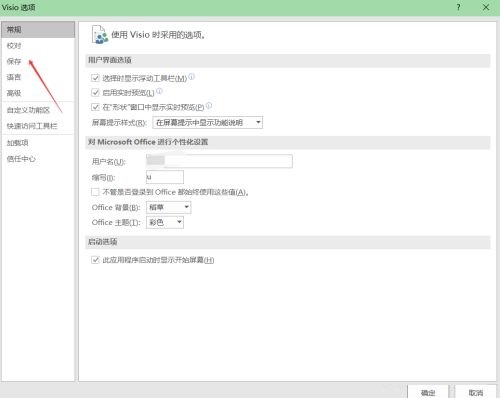This screenshot has width=500, height=398.
Task: Toggle show Start screen on launch checkbox
Action: coord(95,260)
